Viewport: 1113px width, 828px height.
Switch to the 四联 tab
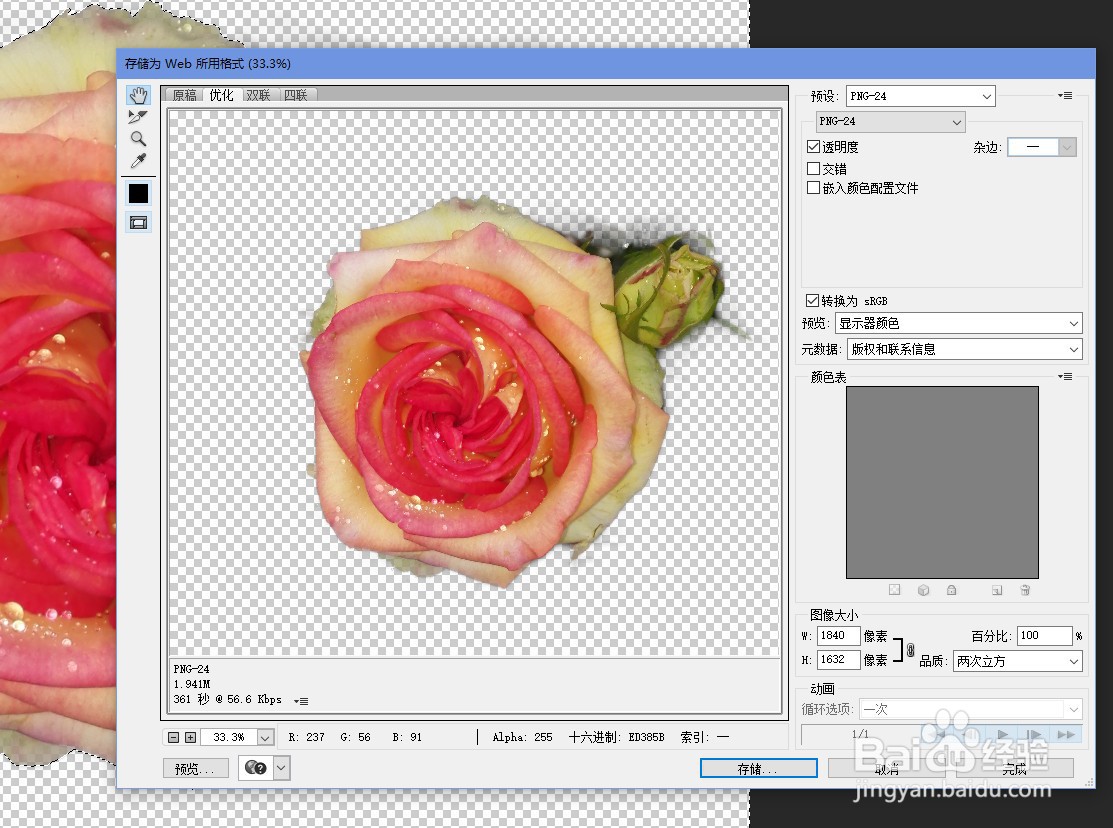click(296, 95)
